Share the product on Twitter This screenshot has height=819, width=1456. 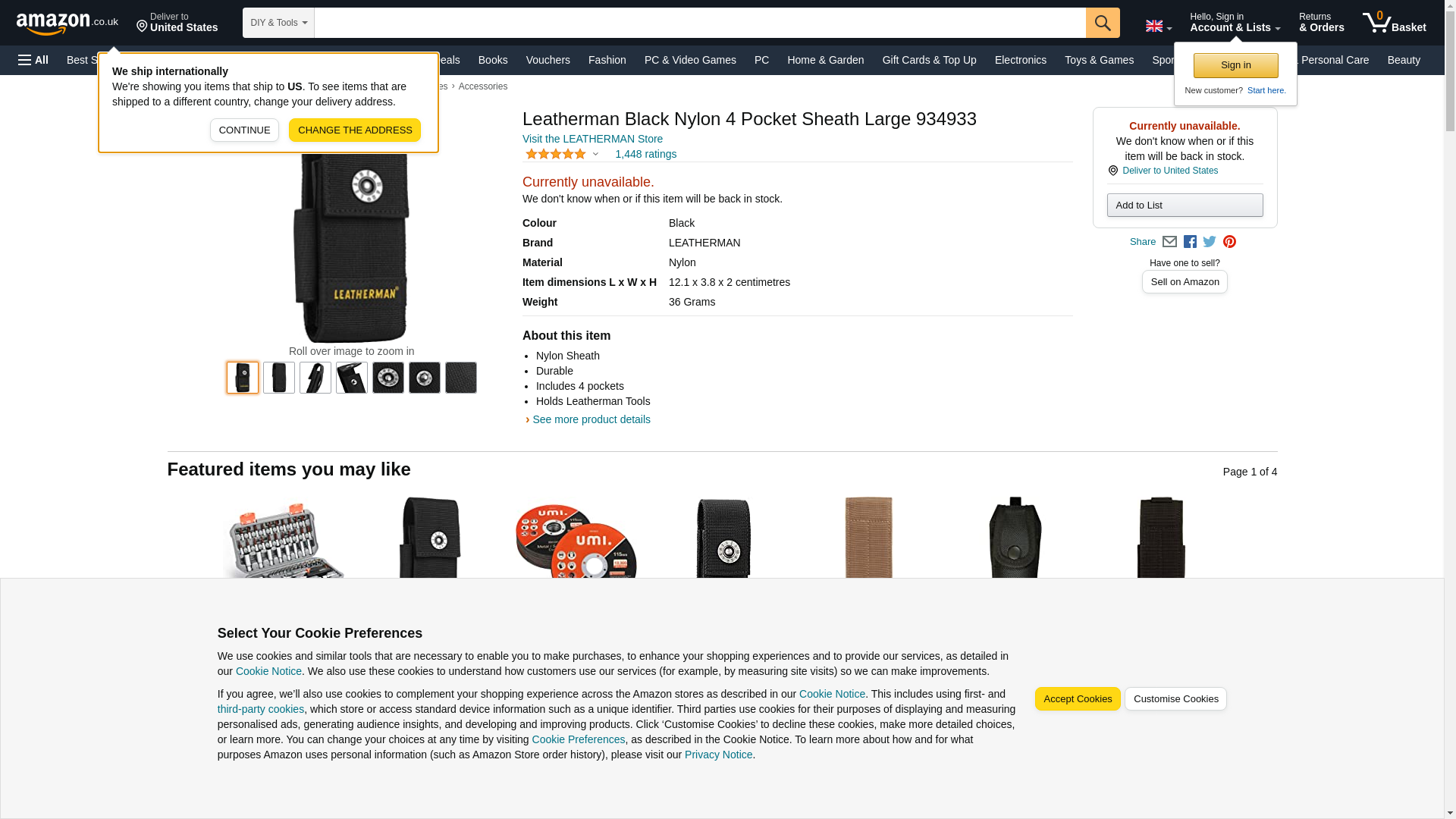1210,242
